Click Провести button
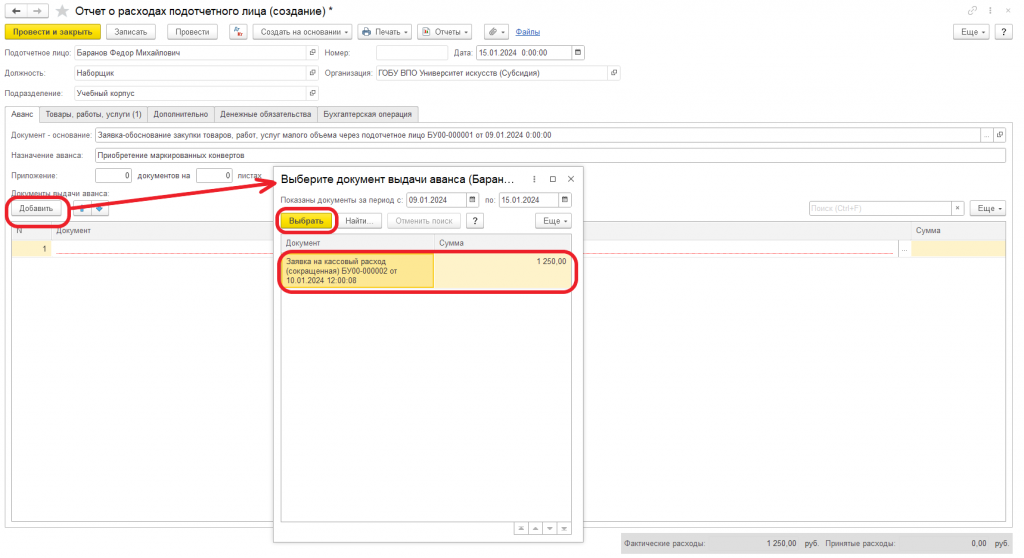Image resolution: width=1024 pixels, height=558 pixels. tap(192, 32)
